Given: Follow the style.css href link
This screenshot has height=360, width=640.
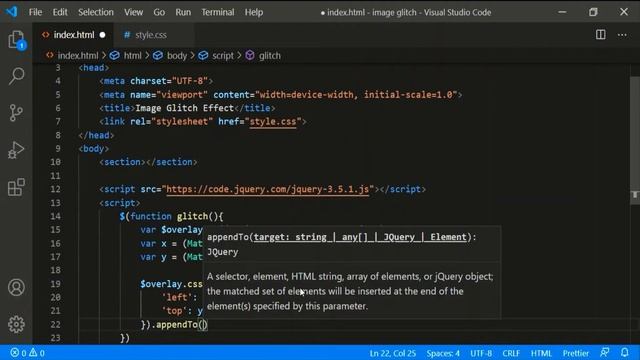Looking at the screenshot, I should pos(273,122).
